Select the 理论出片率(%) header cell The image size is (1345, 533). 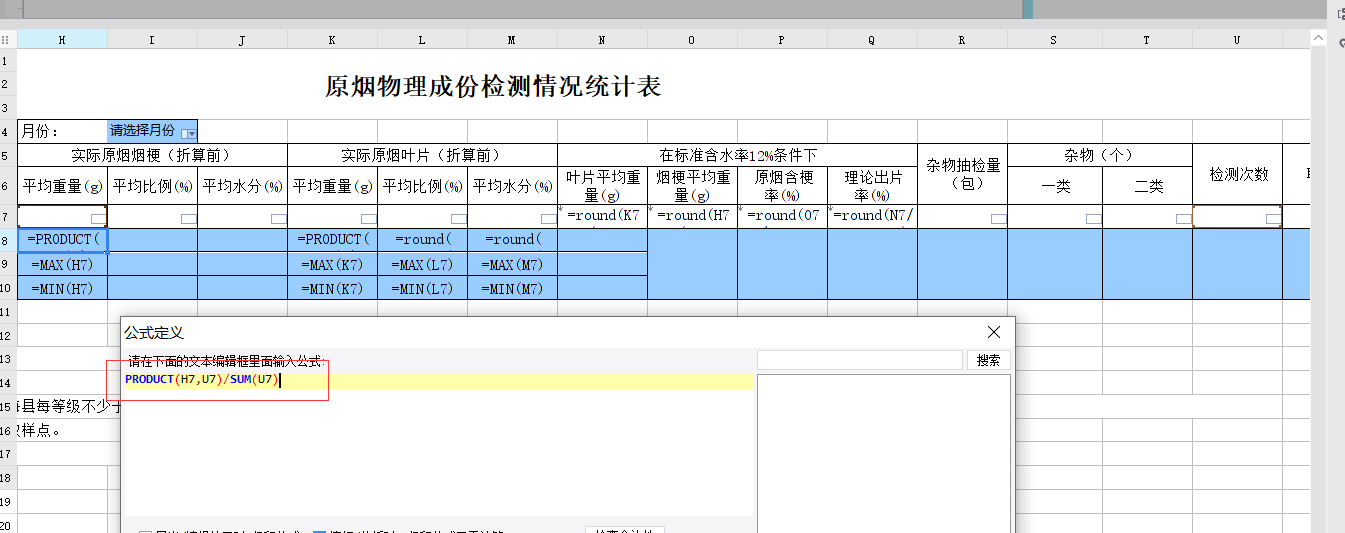coord(872,186)
